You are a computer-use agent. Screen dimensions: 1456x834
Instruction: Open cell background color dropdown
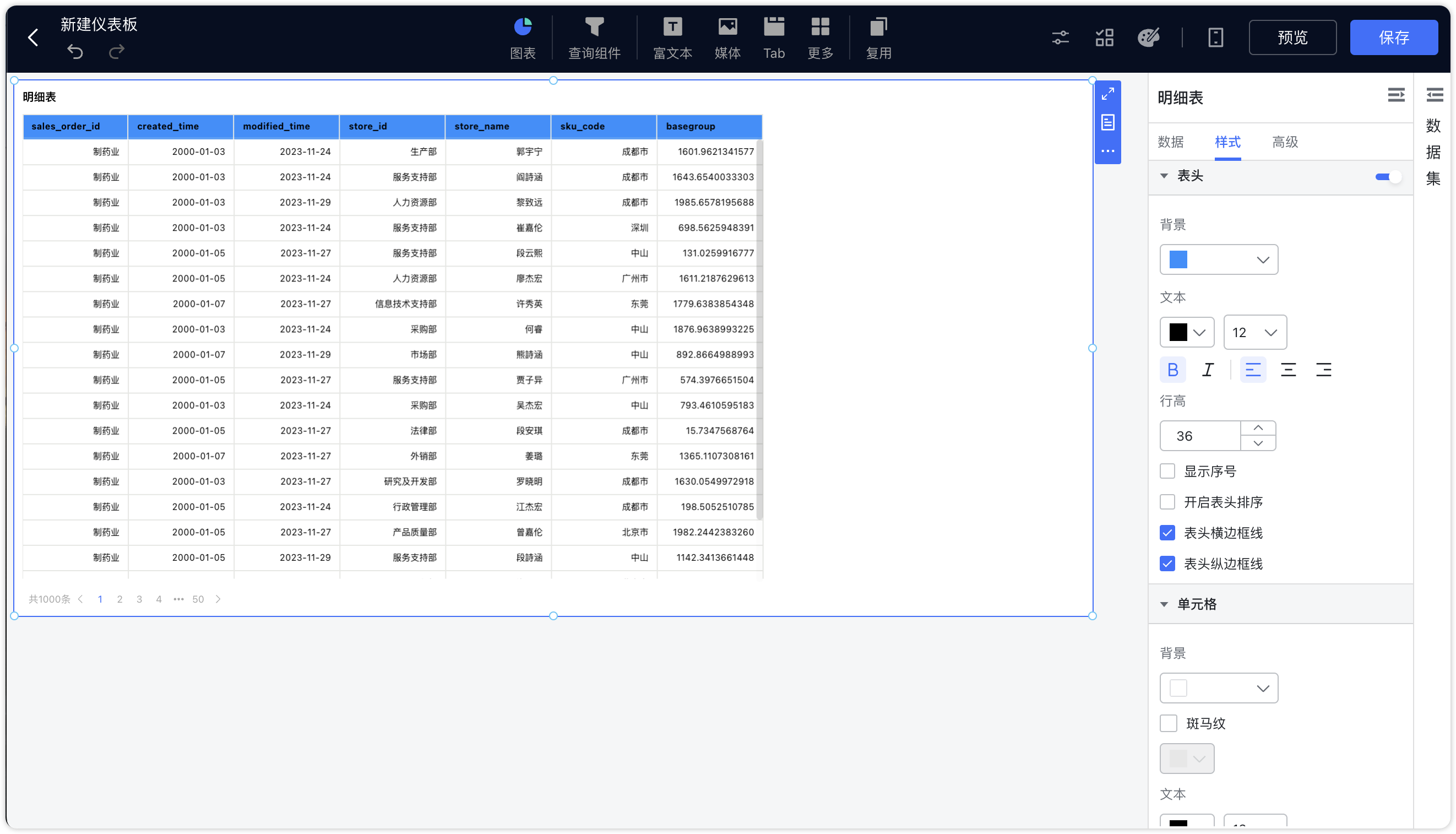[x=1219, y=689]
